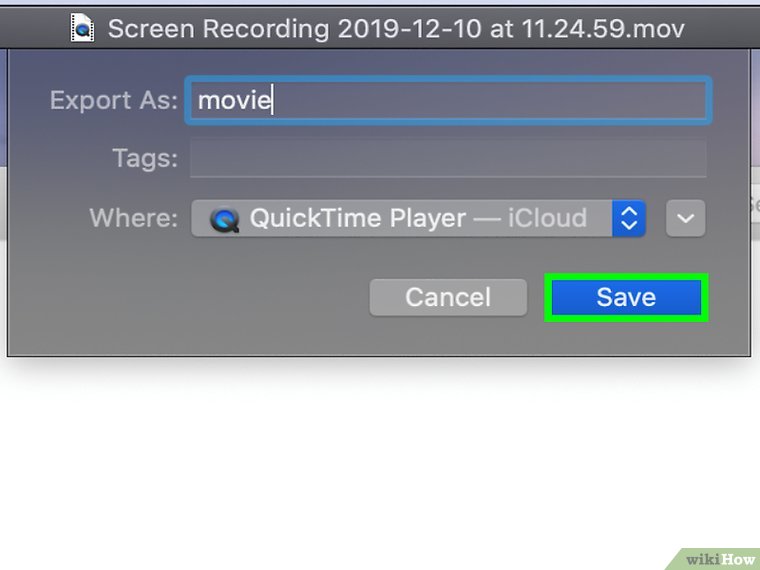Click the "Where:" label
The image size is (760, 570).
coord(134,219)
